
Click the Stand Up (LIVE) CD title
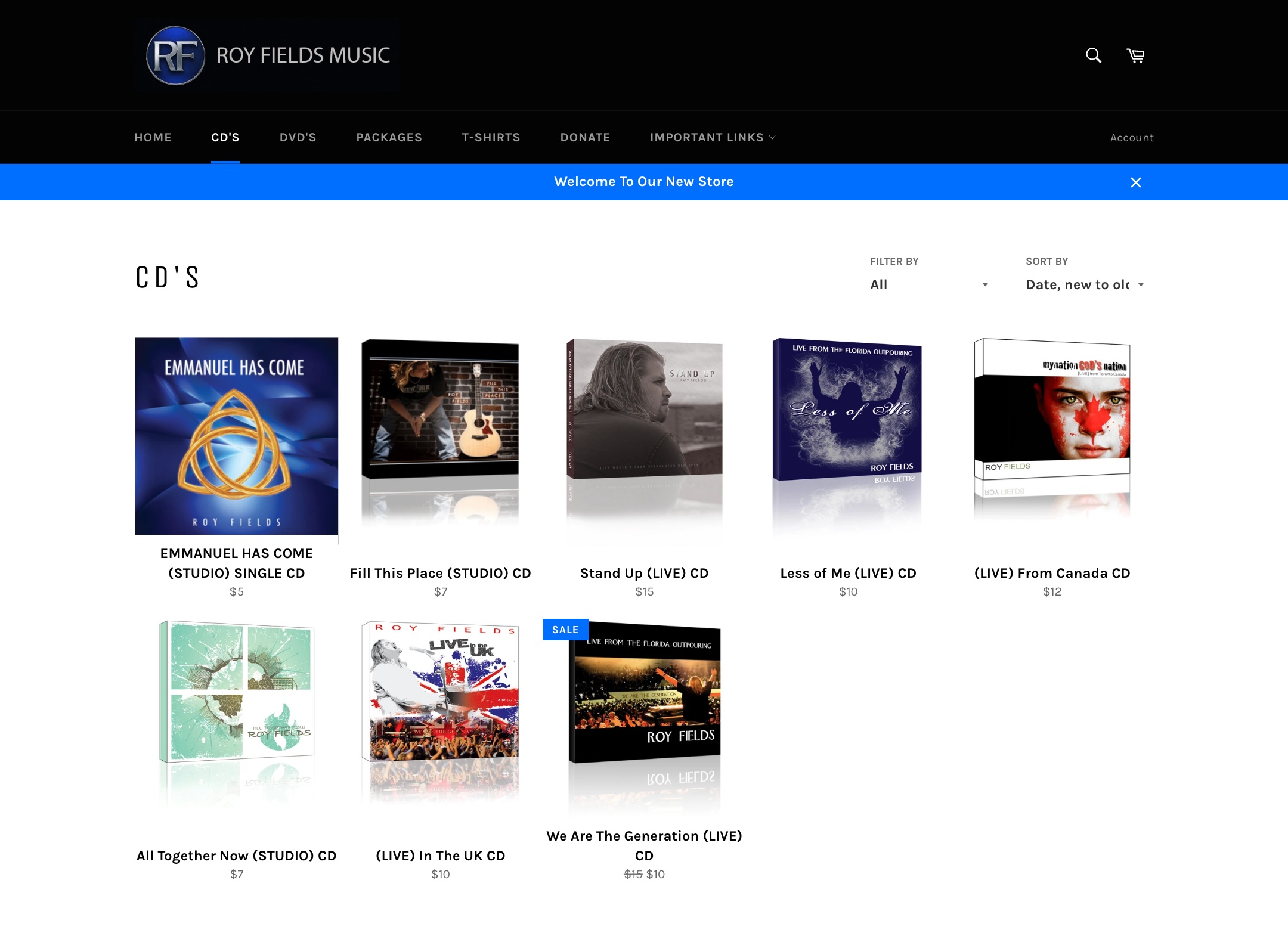(644, 573)
